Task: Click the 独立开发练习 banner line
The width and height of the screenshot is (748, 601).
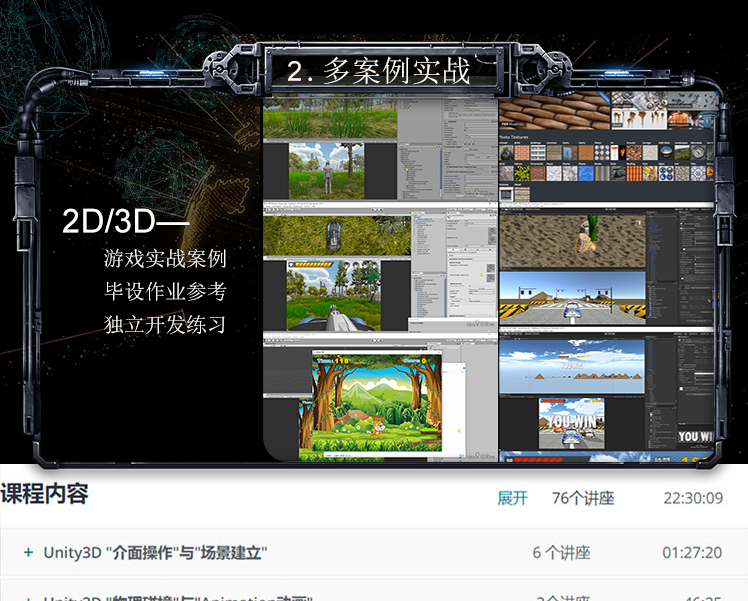Action: pyautogui.click(x=165, y=325)
